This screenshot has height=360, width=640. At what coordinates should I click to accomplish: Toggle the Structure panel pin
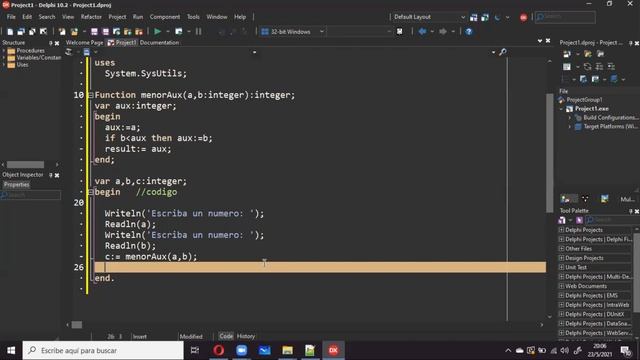pos(51,43)
